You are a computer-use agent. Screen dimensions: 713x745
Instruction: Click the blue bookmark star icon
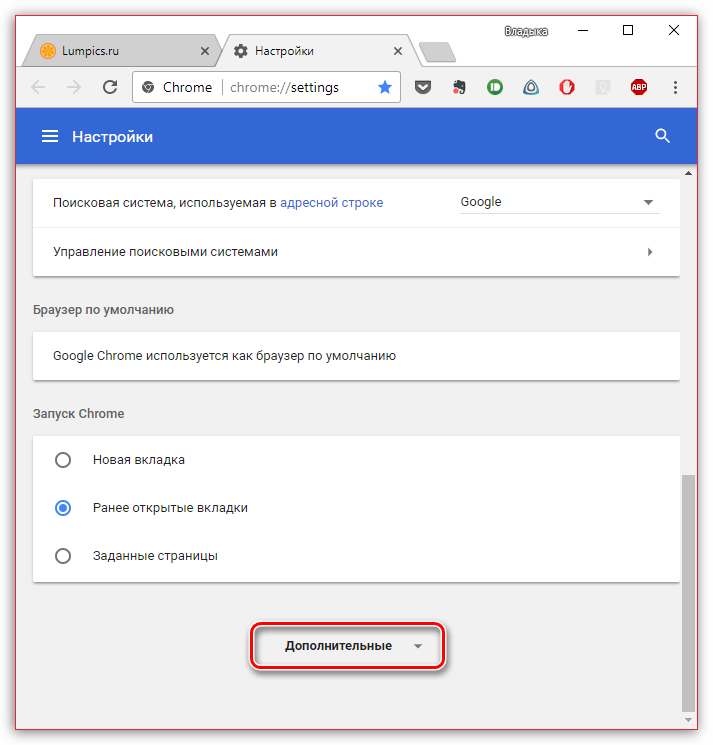pyautogui.click(x=385, y=87)
